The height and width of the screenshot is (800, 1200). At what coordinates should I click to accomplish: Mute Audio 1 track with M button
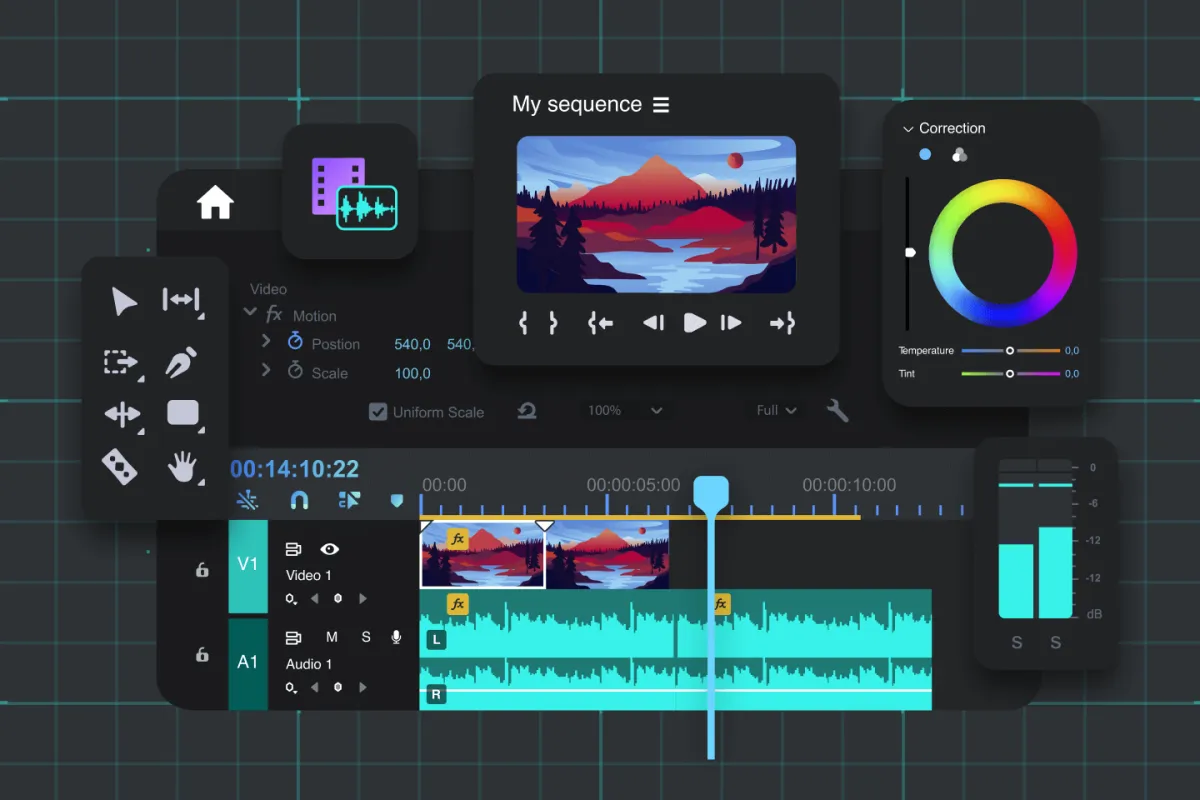tap(332, 637)
